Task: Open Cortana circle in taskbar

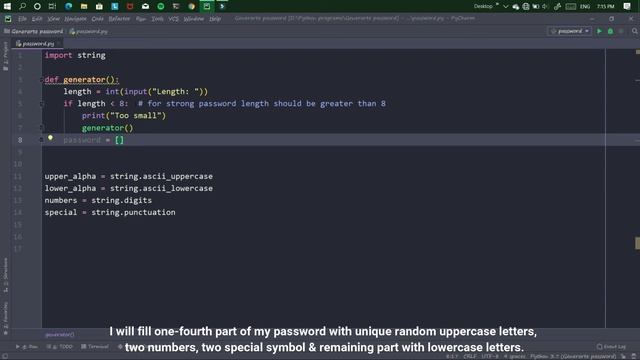Action: [x=37, y=6]
